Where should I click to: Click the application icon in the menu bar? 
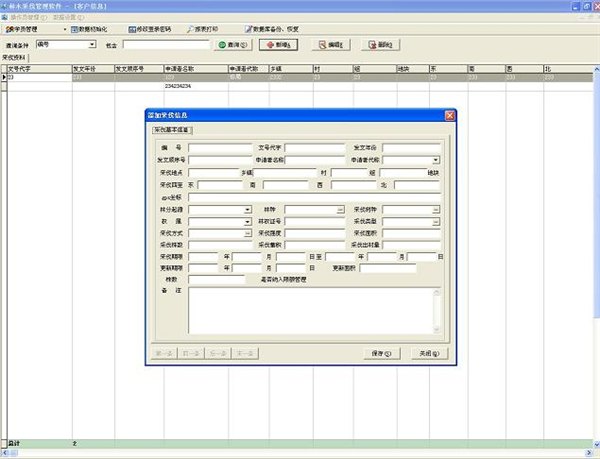[x=4, y=17]
